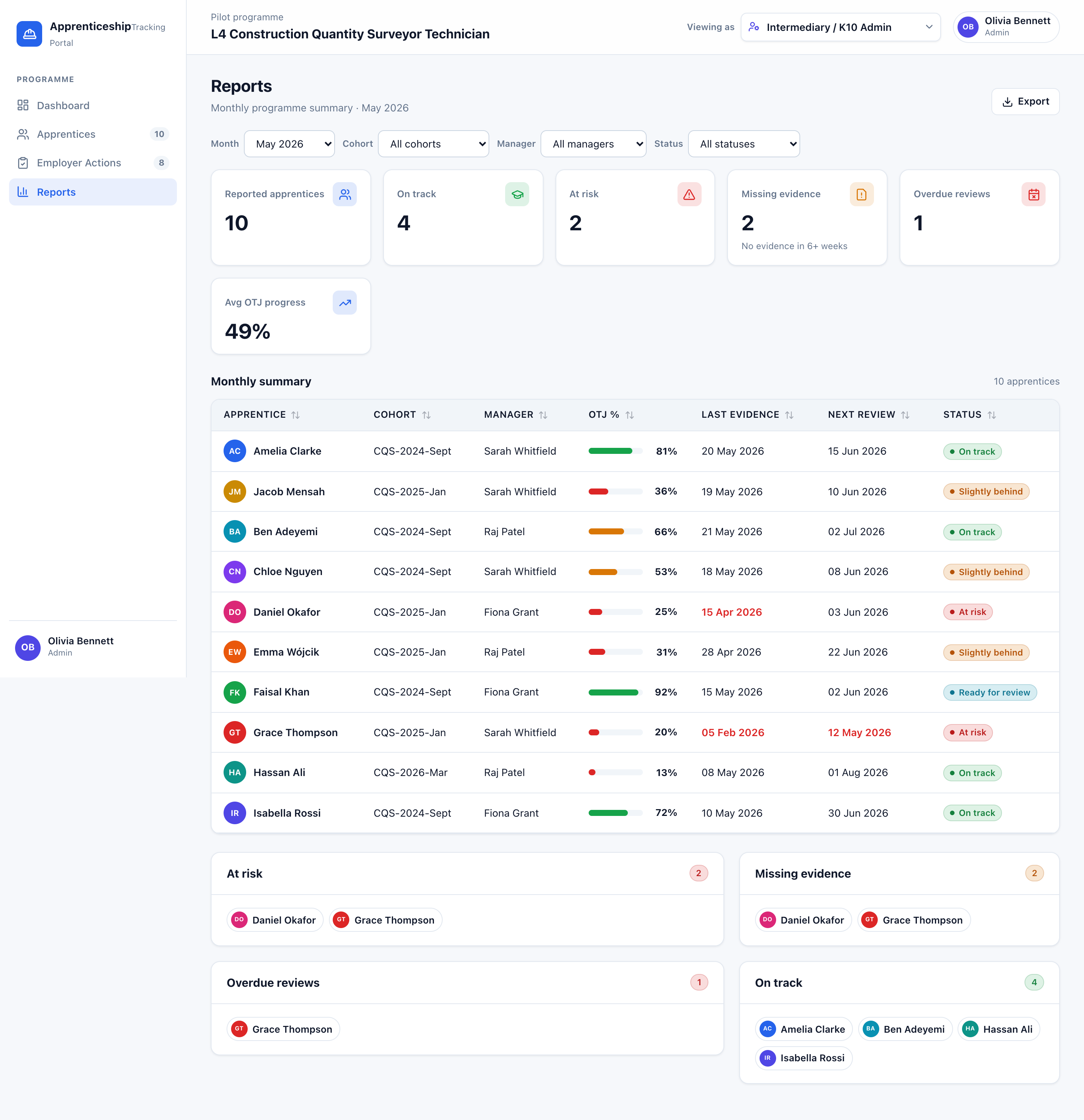Click Olivia Bennett profile at sidebar bottom
This screenshot has height=1120, width=1084.
pyautogui.click(x=93, y=647)
